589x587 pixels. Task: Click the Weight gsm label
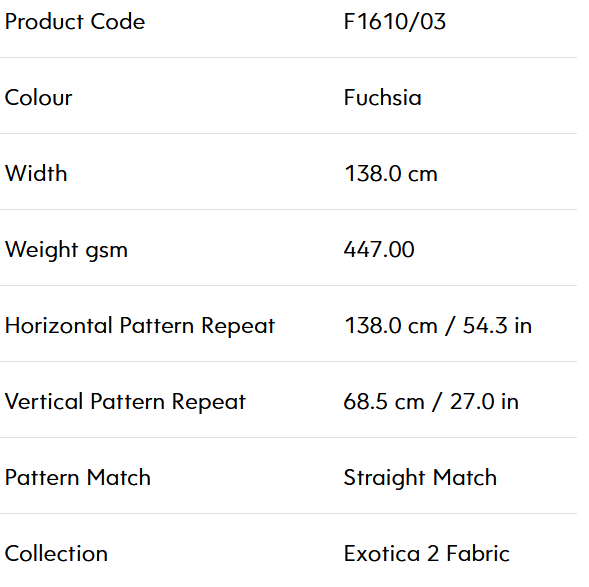[66, 250]
